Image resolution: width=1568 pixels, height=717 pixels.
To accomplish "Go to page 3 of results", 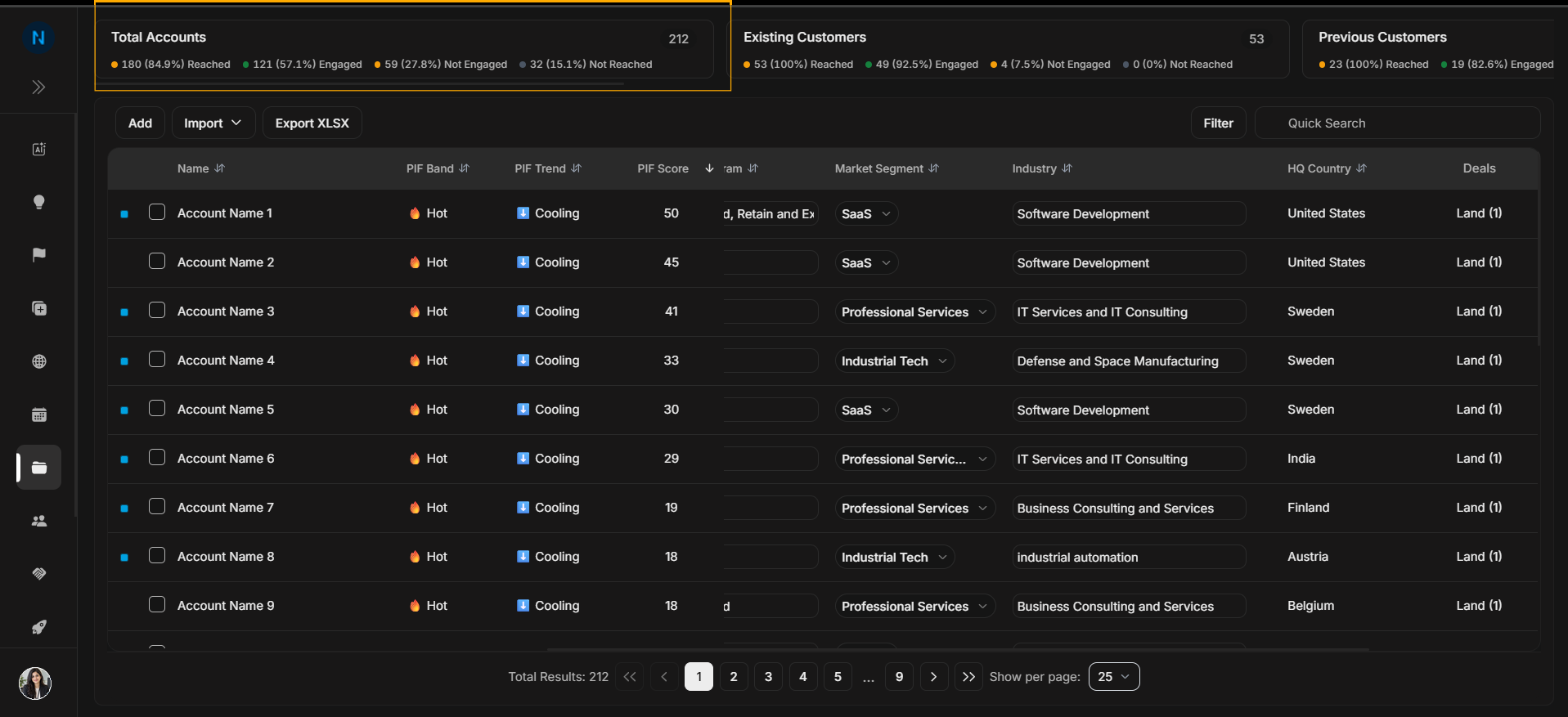I will point(768,677).
